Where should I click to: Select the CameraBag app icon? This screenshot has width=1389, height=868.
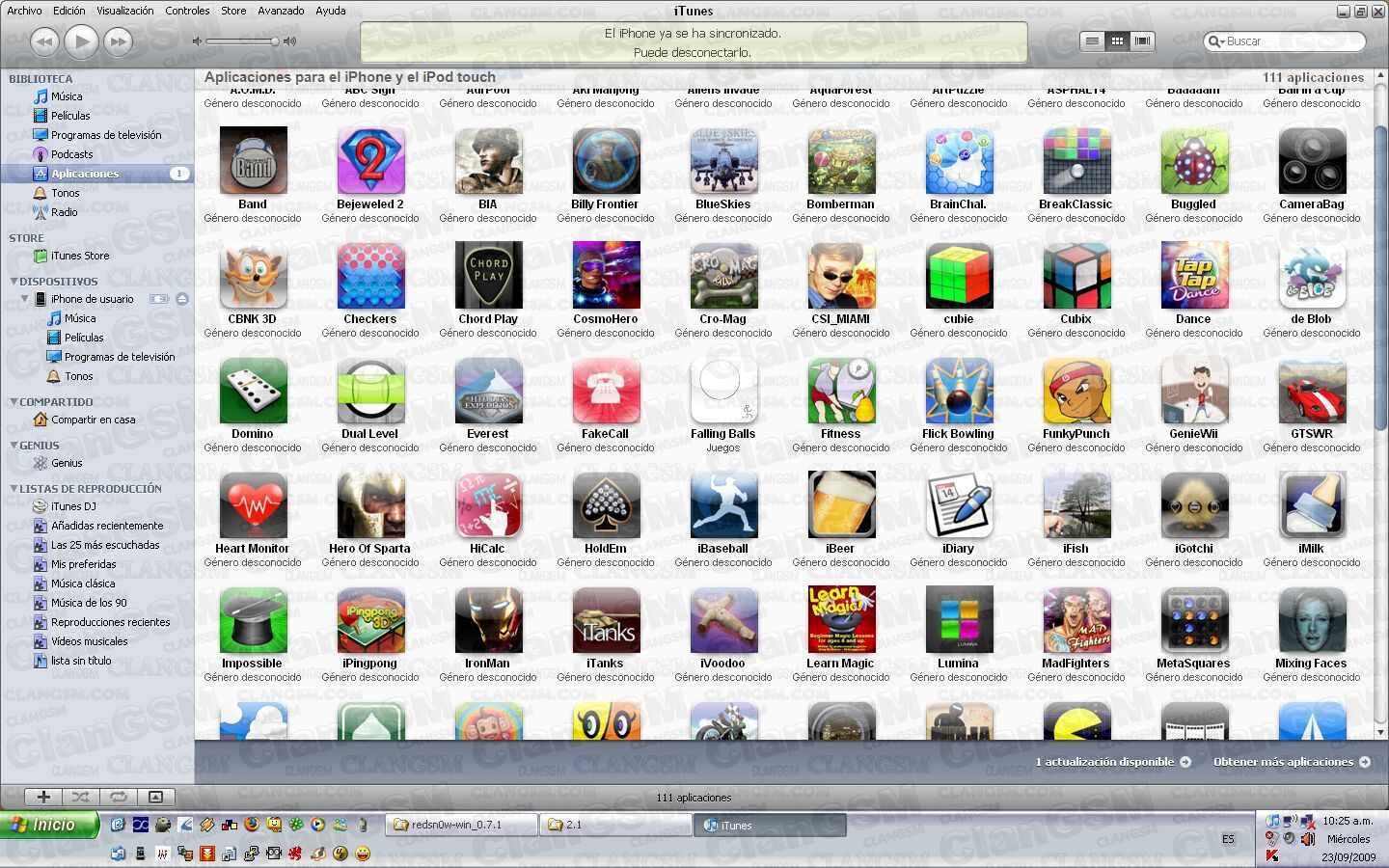(1312, 161)
